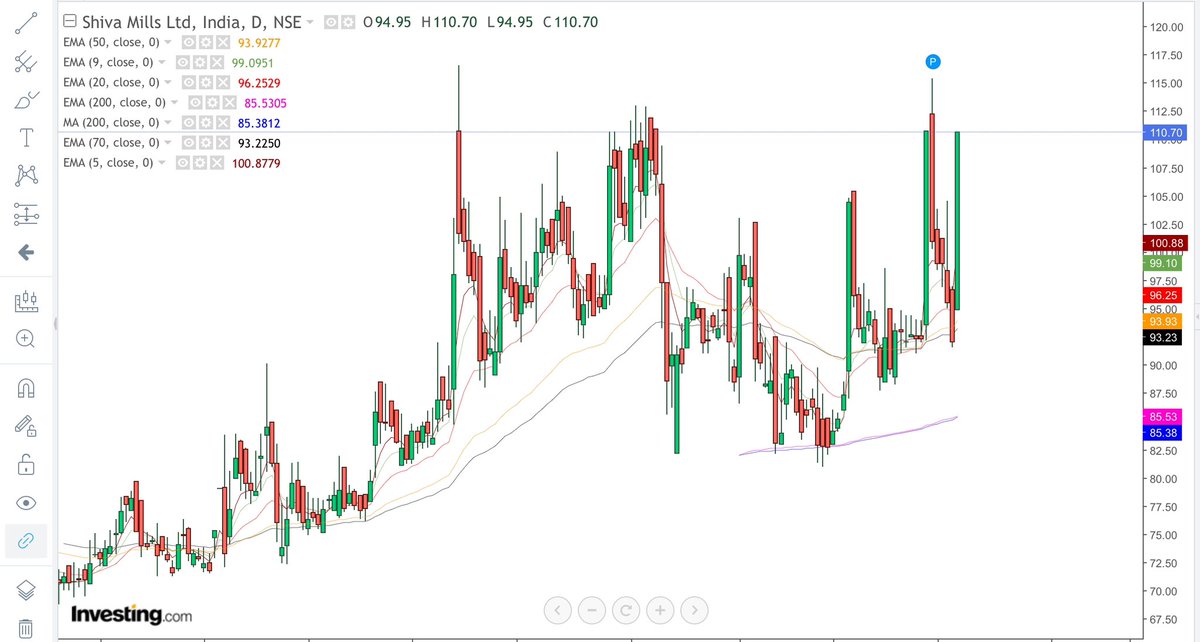Viewport: 1200px width, 642px height.
Task: Hide the EMA 70 indicator
Action: pos(189,142)
